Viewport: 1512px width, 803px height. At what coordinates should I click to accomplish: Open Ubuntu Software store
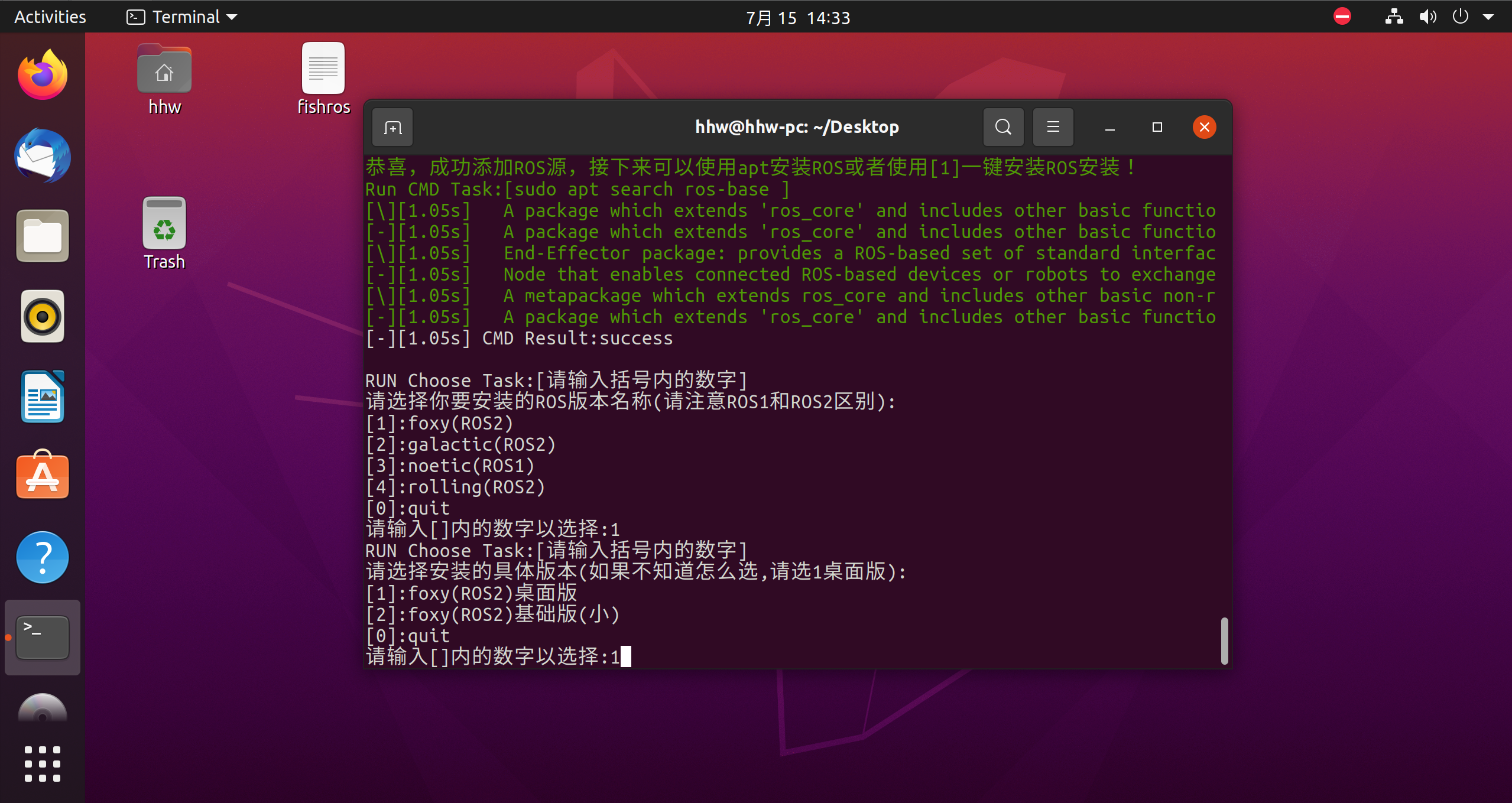coord(43,474)
